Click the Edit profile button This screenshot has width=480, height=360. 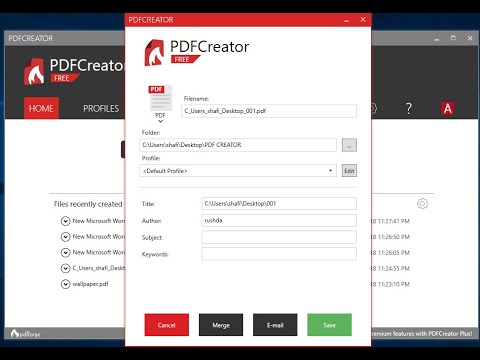pyautogui.click(x=349, y=171)
